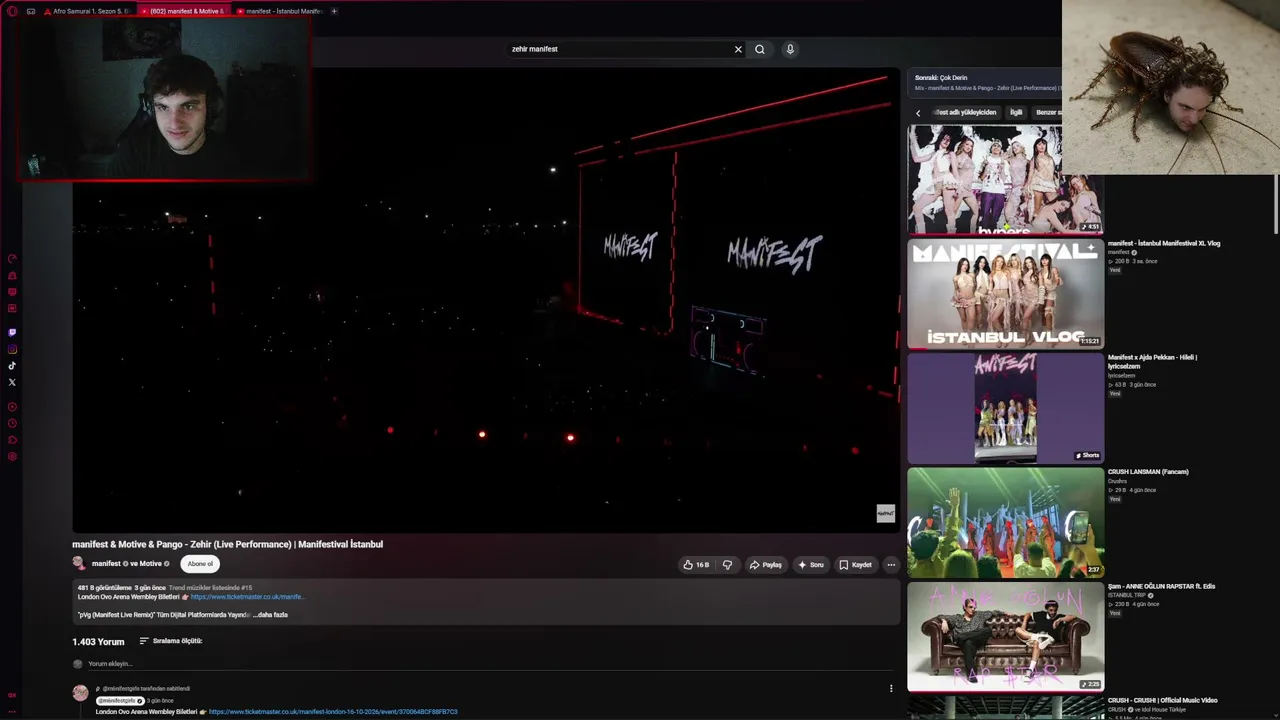Viewport: 1280px width, 720px height.
Task: Click the page scrollbar on the right edge
Action: (1277, 205)
